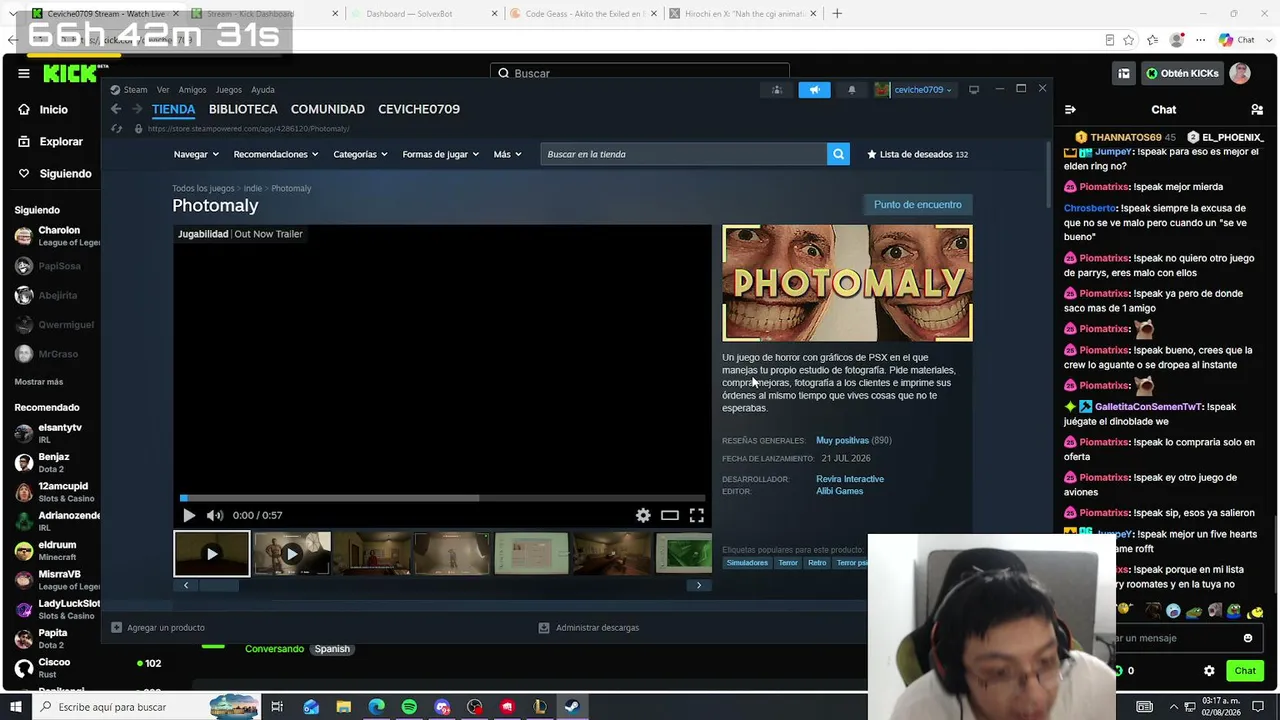1280x720 pixels.
Task: Open ceviche0709 account dropdown
Action: point(913,90)
